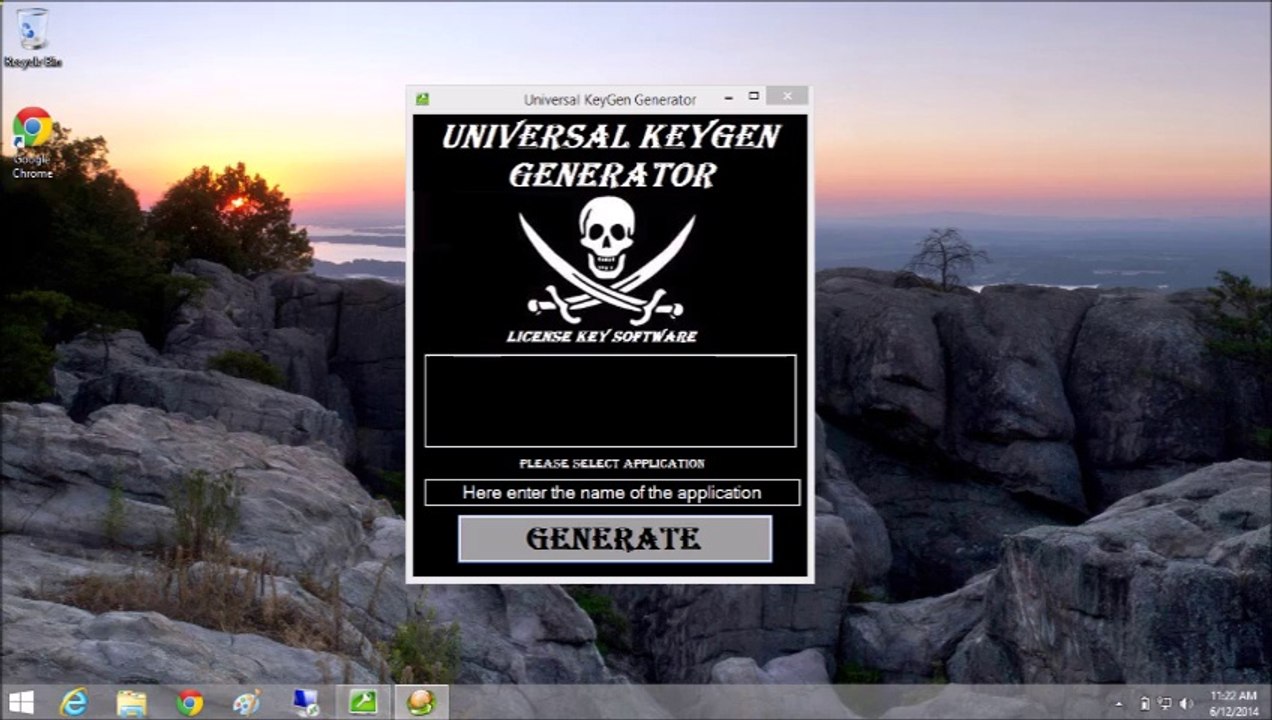Open the Windows Start button
This screenshot has height=720, width=1272.
coord(21,702)
